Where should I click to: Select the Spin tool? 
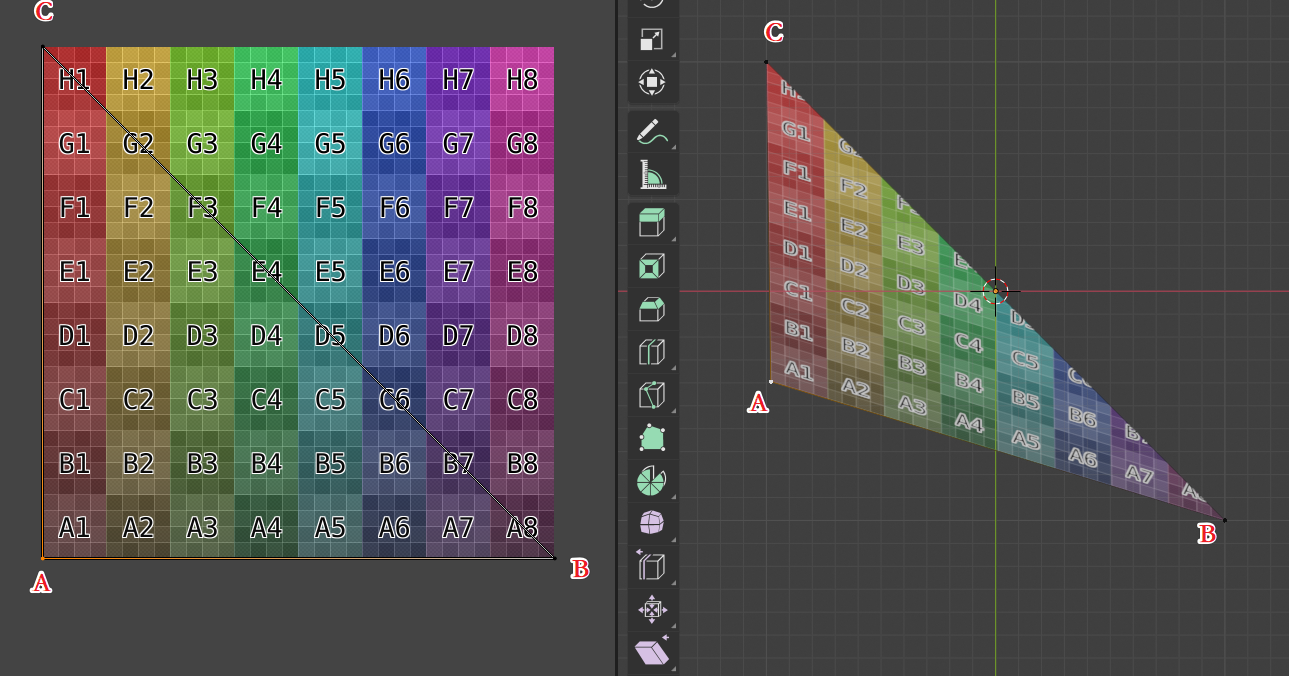(652, 481)
